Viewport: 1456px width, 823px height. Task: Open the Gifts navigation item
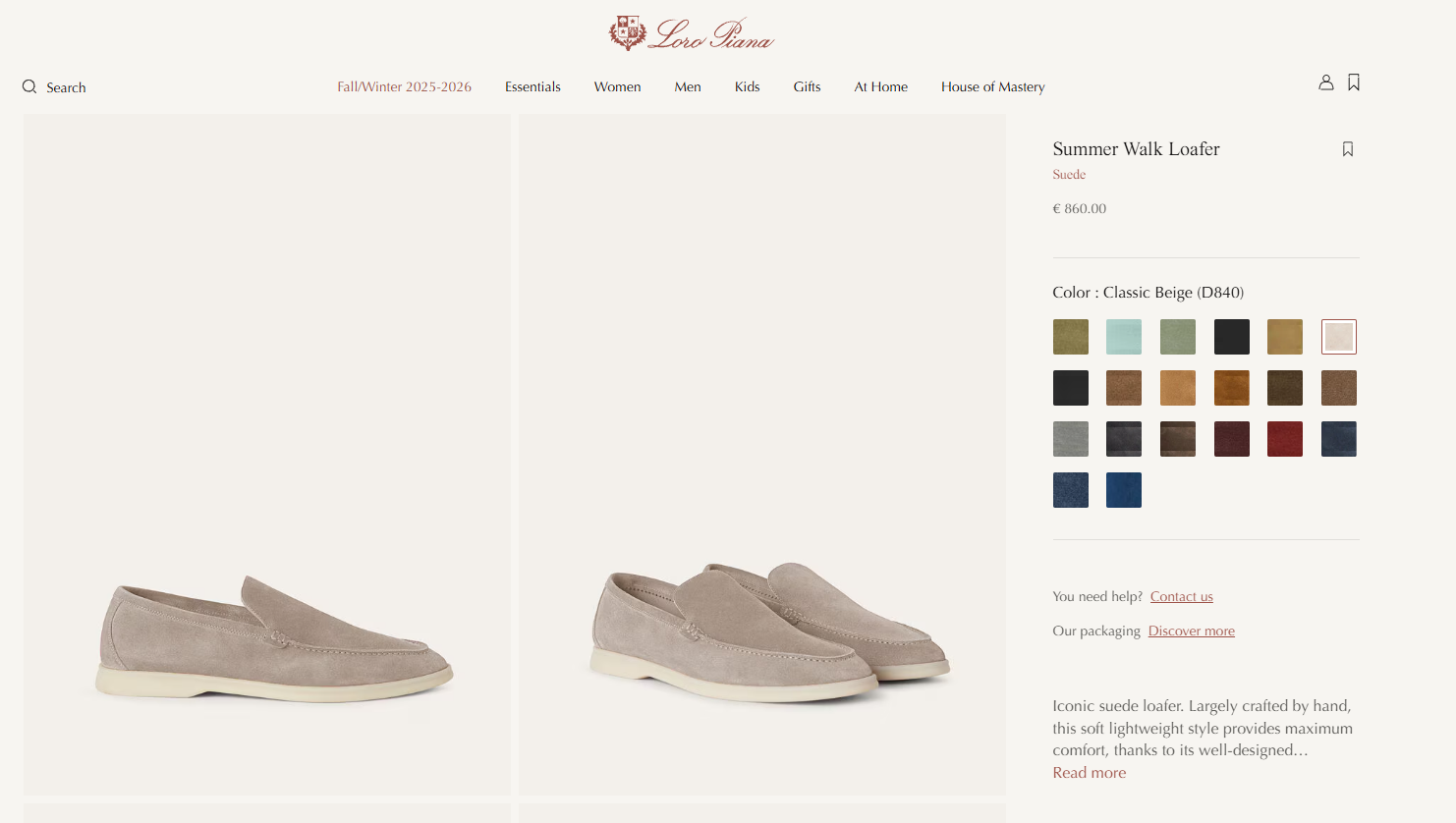(807, 86)
